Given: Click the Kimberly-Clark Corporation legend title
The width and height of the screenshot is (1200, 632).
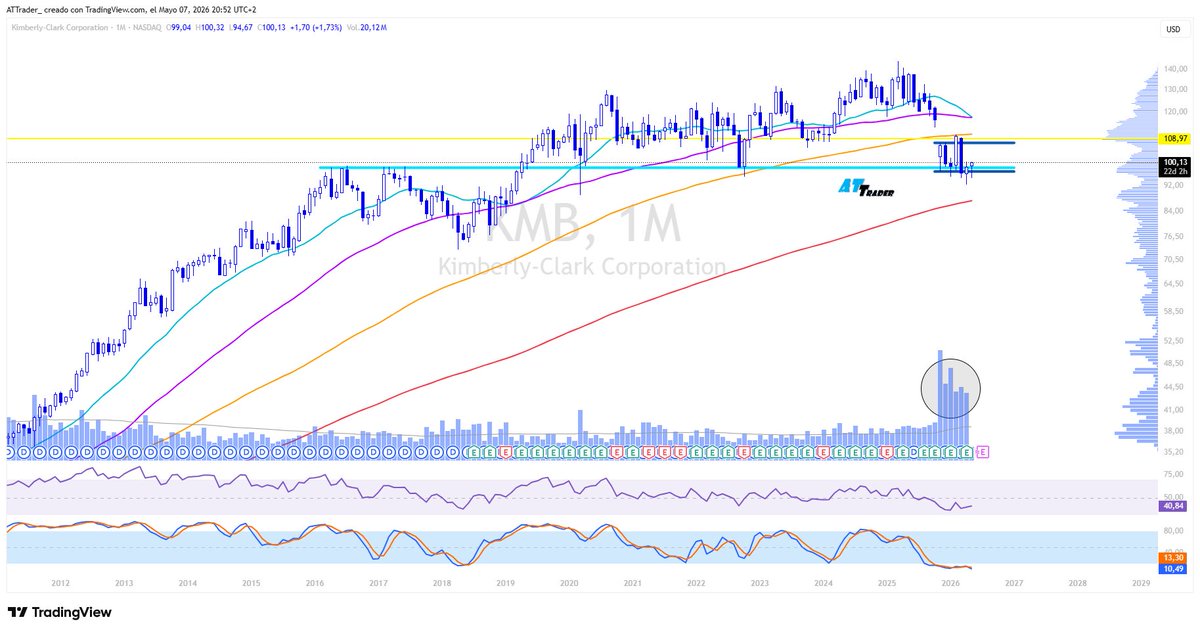Looking at the screenshot, I should pos(60,29).
